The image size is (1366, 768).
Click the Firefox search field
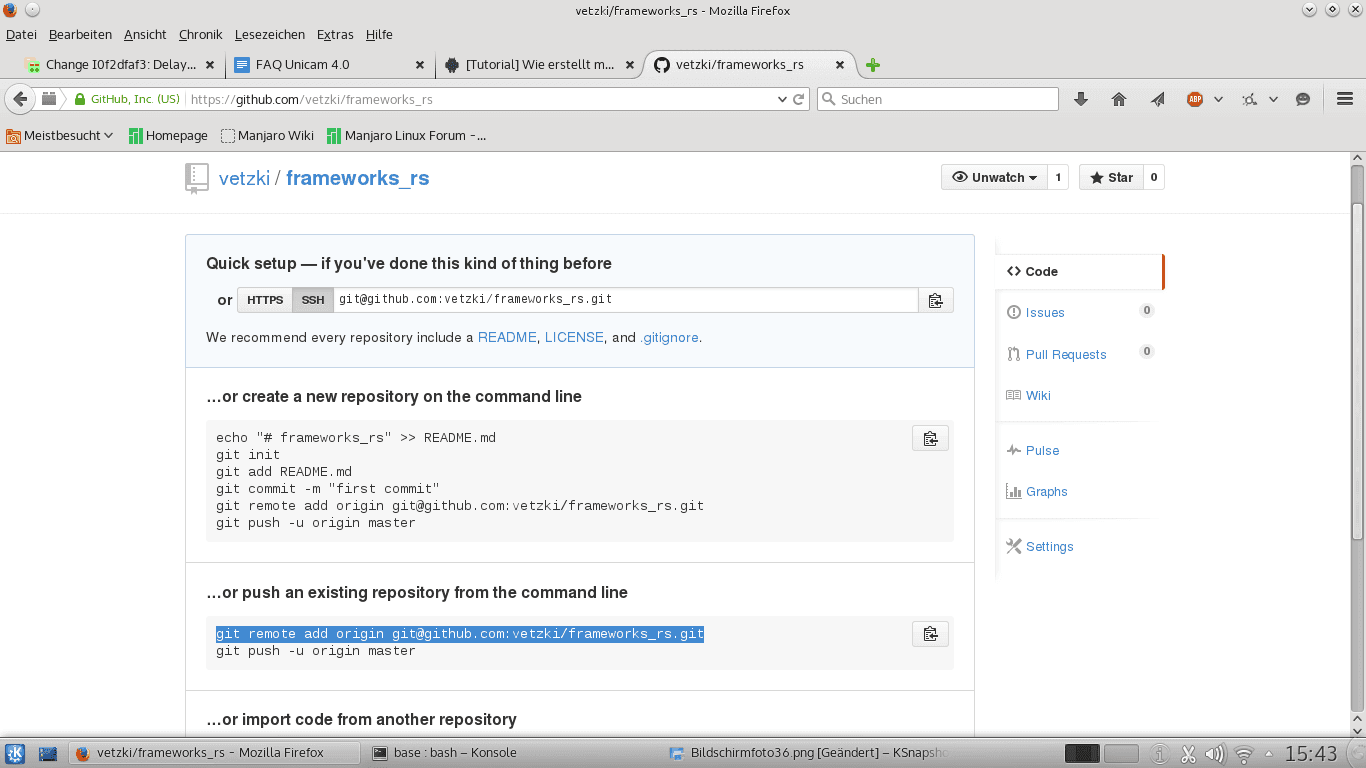938,99
